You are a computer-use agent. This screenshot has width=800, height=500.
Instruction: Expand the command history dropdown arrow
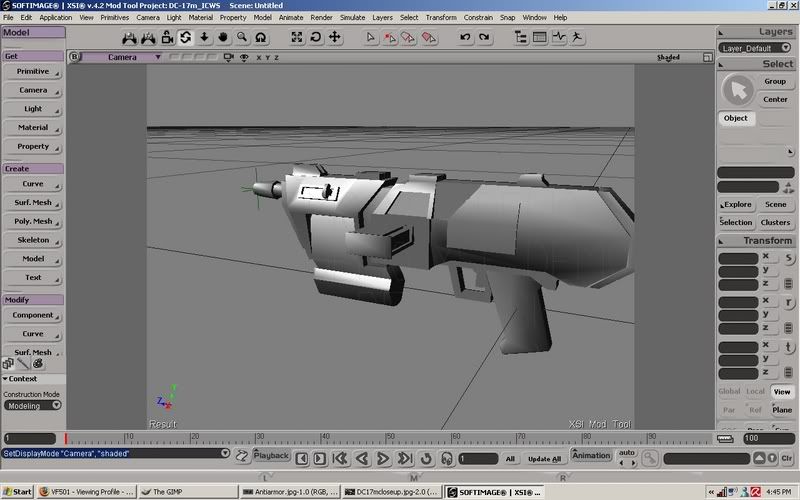point(225,453)
